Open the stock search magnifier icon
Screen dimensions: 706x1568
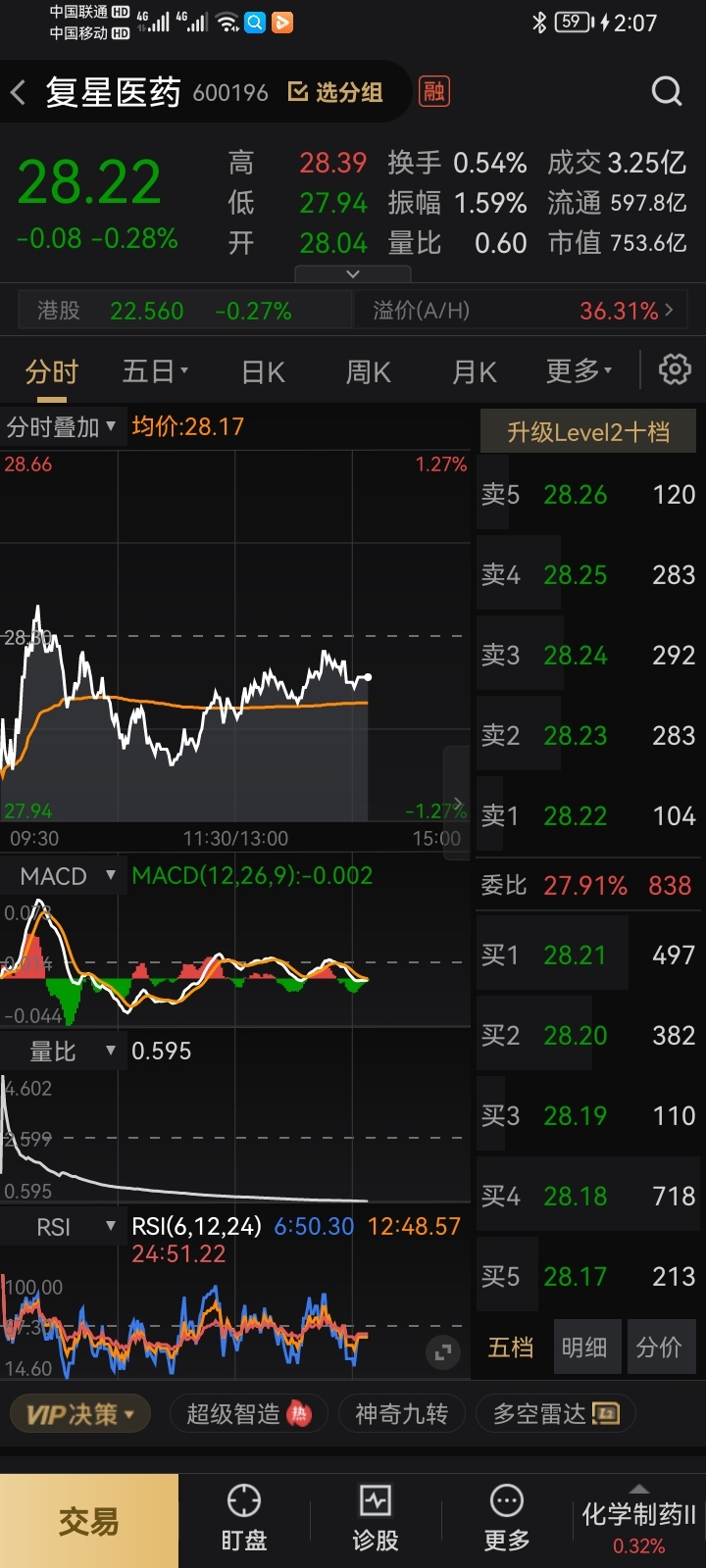667,91
